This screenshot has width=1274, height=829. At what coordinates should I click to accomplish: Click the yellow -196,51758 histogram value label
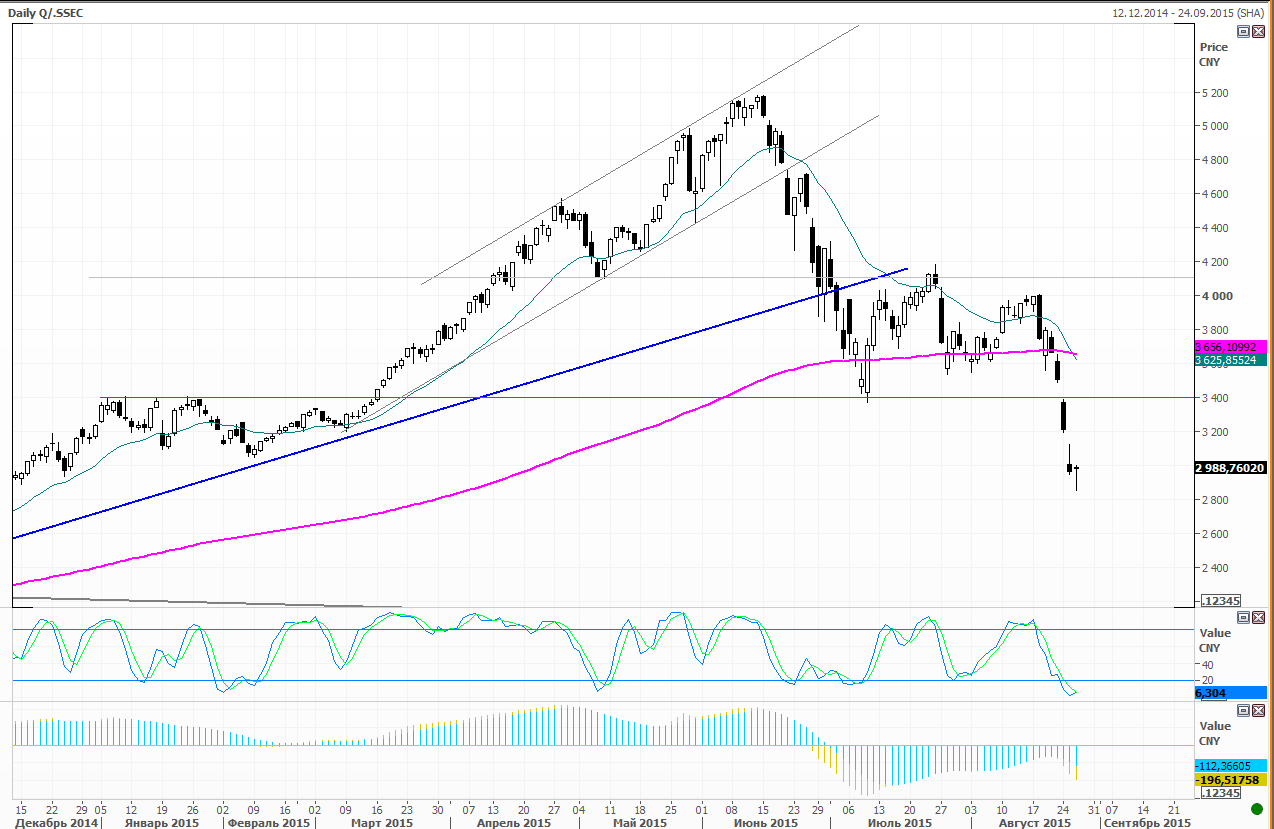1230,779
